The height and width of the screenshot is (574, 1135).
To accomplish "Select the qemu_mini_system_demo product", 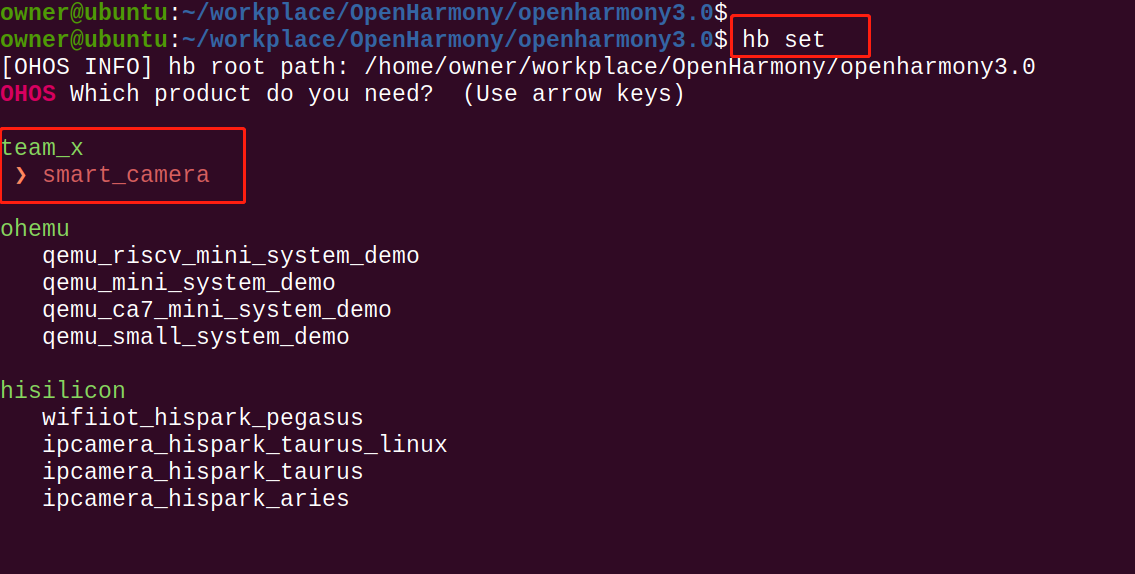I will [x=188, y=283].
